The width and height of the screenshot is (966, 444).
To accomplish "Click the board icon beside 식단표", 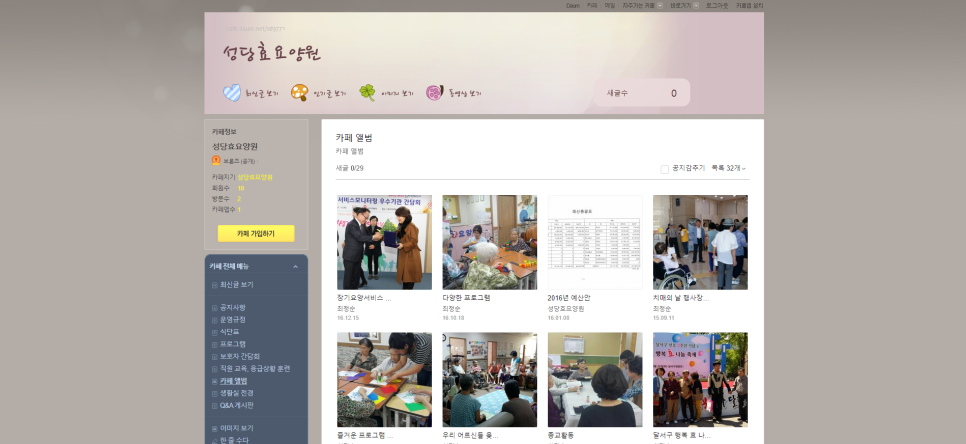I will pos(214,333).
